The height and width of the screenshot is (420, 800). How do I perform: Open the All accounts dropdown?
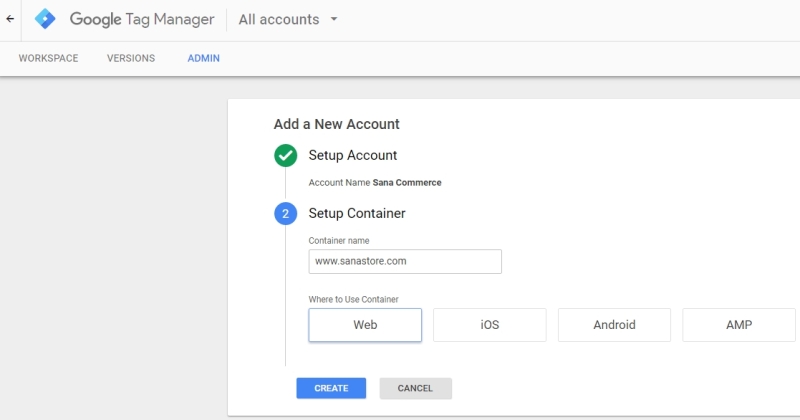coord(288,19)
